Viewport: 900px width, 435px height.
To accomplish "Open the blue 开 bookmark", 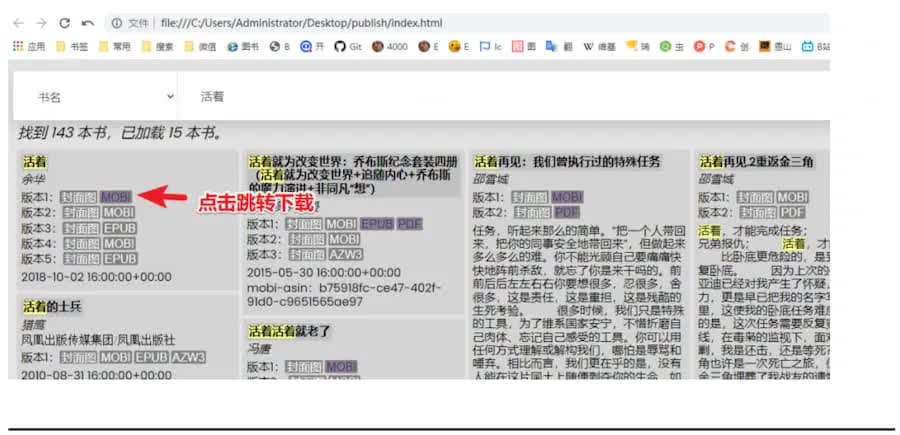I will point(312,46).
